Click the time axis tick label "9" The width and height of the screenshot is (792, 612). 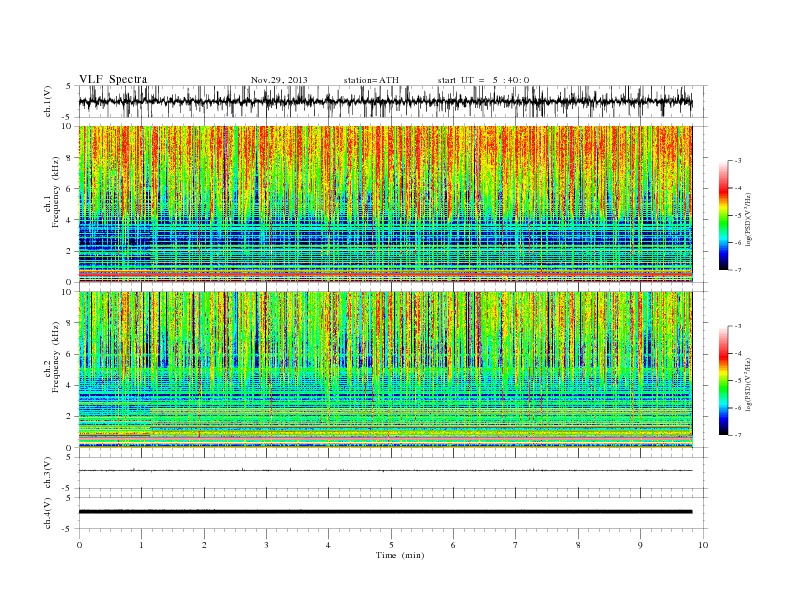640,545
